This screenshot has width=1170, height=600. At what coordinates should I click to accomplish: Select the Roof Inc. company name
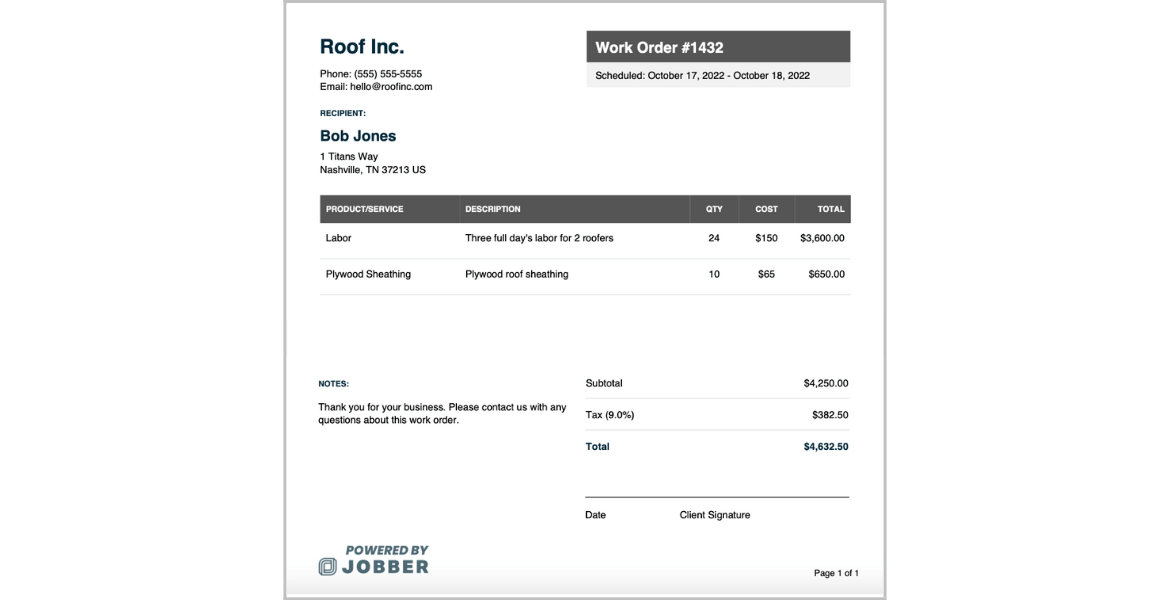362,47
